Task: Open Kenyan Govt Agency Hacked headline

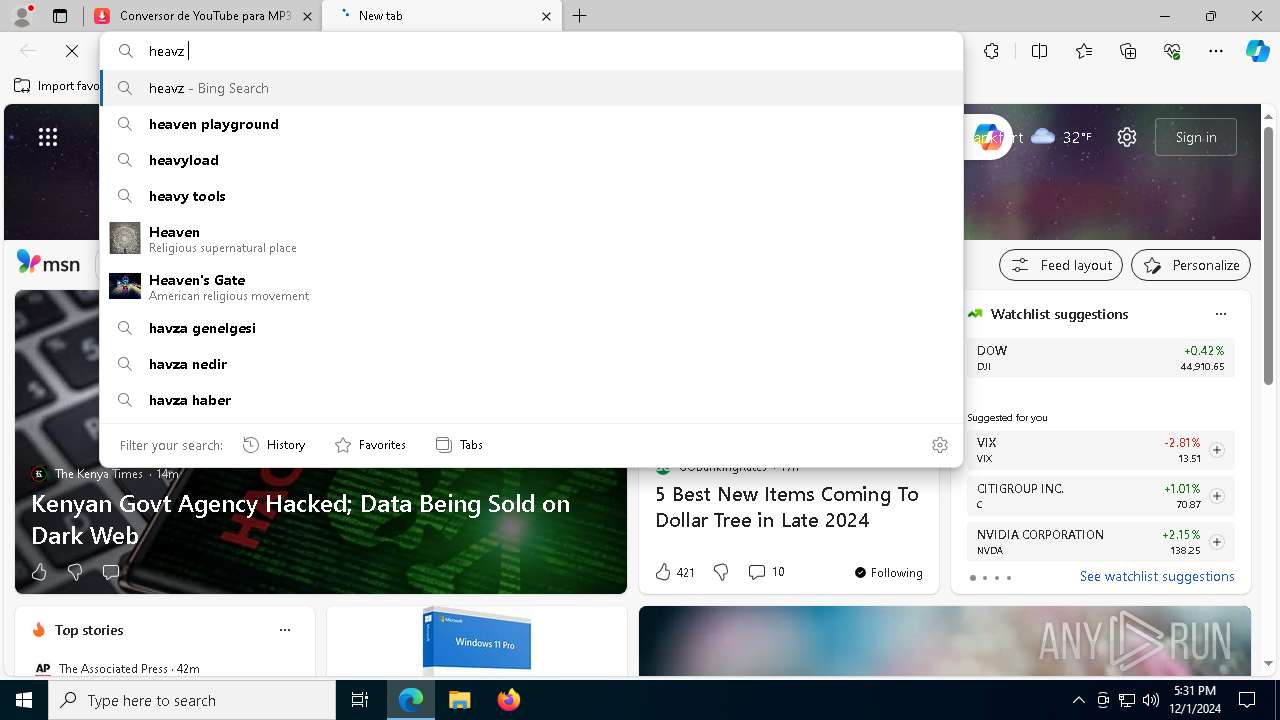Action: click(x=300, y=519)
